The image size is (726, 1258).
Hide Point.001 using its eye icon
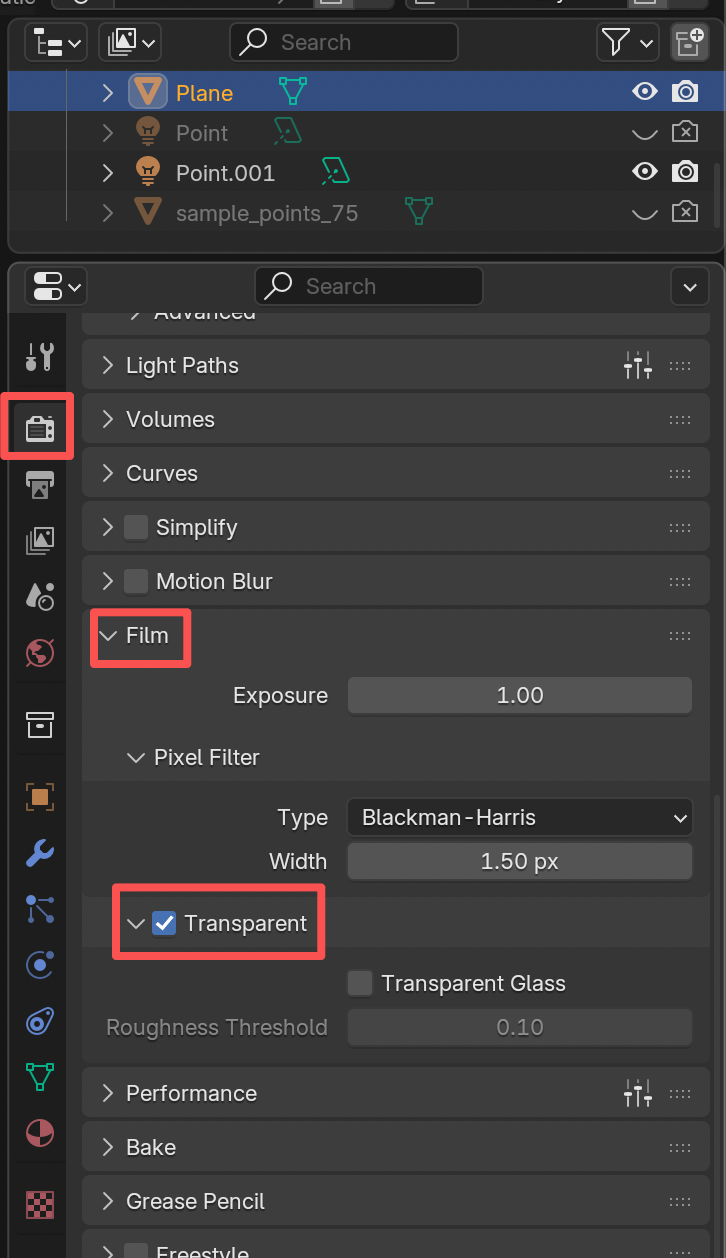(x=645, y=172)
